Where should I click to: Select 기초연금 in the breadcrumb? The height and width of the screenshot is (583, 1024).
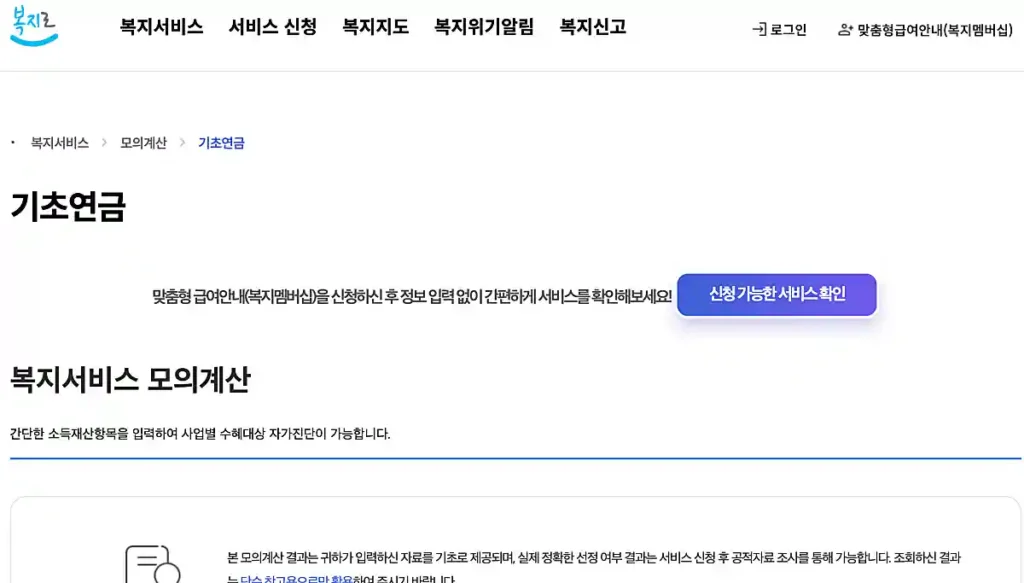tap(220, 142)
